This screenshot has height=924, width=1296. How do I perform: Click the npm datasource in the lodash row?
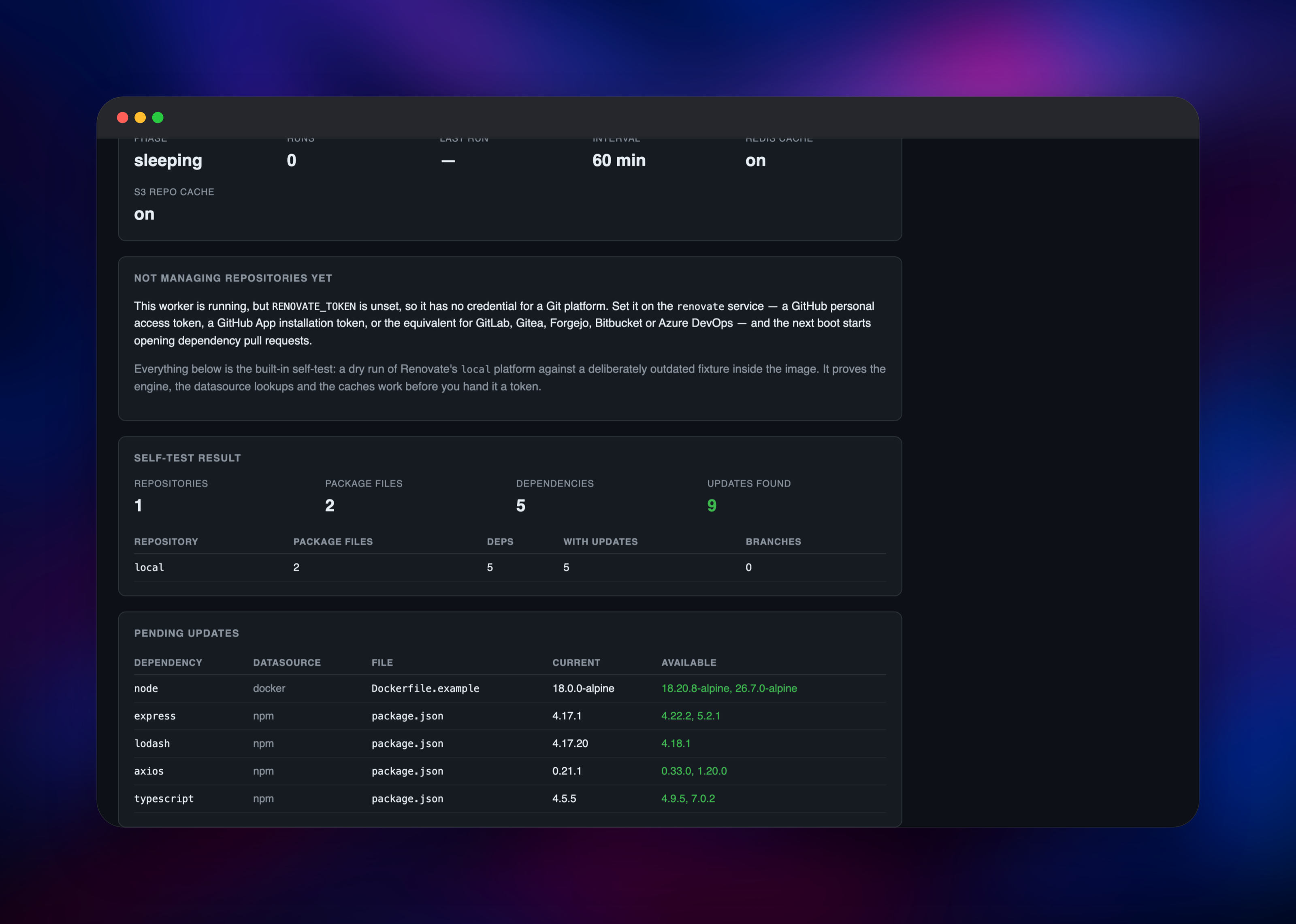click(x=263, y=744)
